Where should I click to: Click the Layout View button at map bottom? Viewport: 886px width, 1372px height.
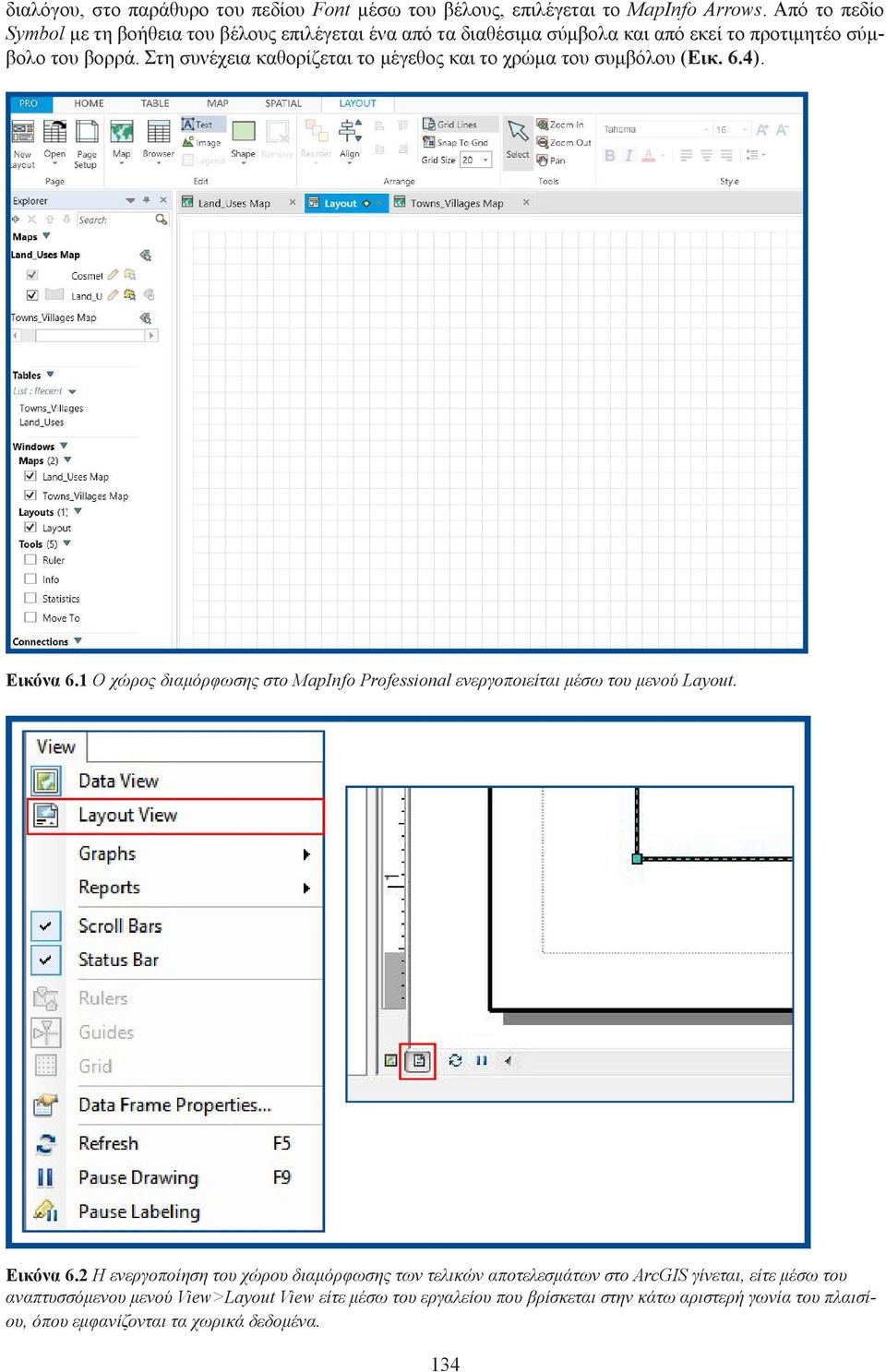[418, 1061]
